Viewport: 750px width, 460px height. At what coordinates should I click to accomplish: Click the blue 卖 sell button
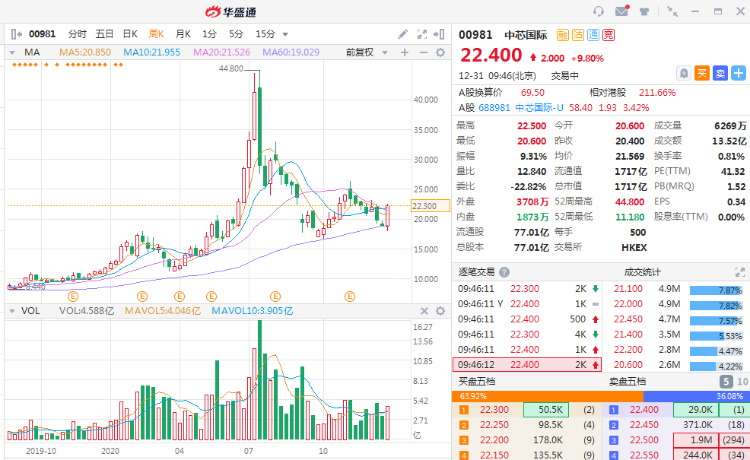point(720,73)
